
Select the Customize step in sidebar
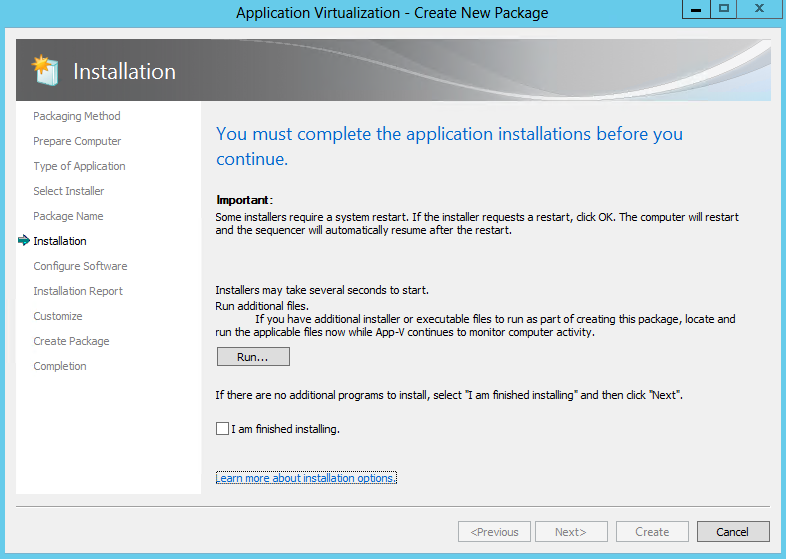click(58, 316)
